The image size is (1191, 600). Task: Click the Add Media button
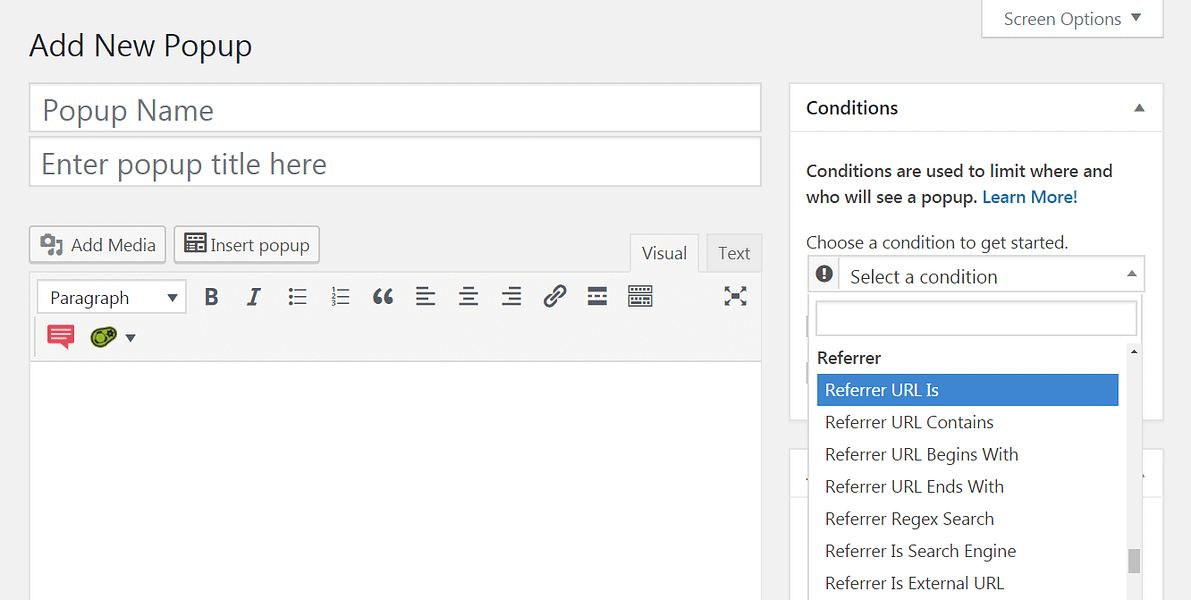click(x=97, y=244)
